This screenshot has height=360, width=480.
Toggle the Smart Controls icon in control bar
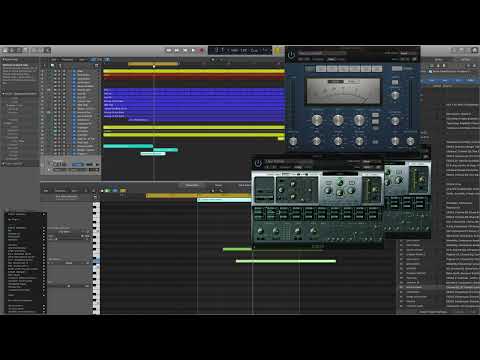34,50
